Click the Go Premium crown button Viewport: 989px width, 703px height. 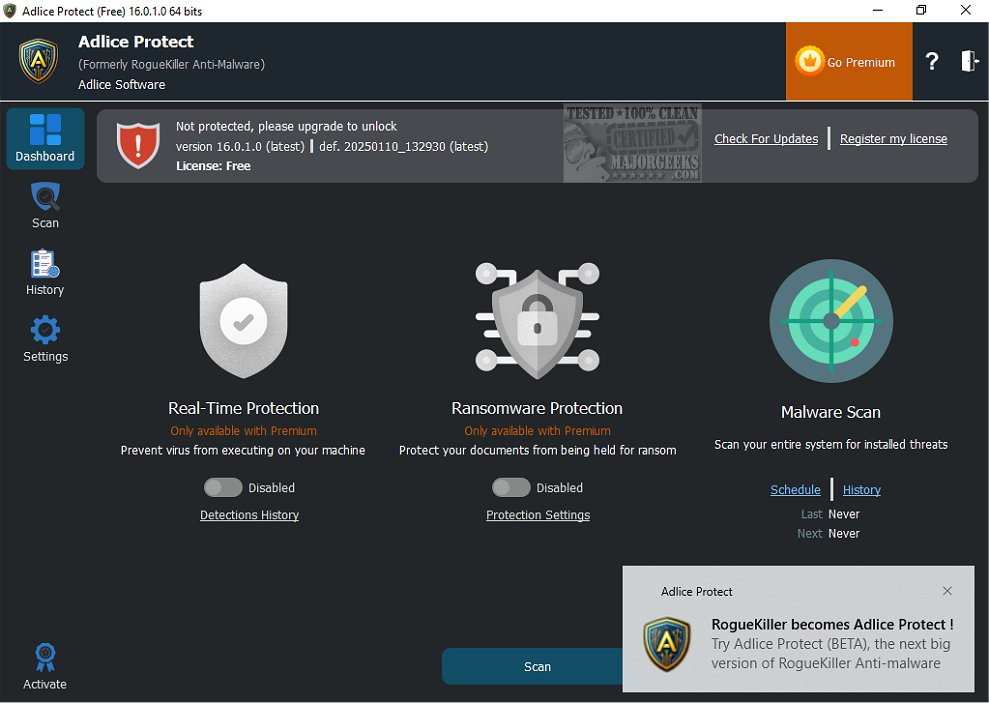point(848,62)
